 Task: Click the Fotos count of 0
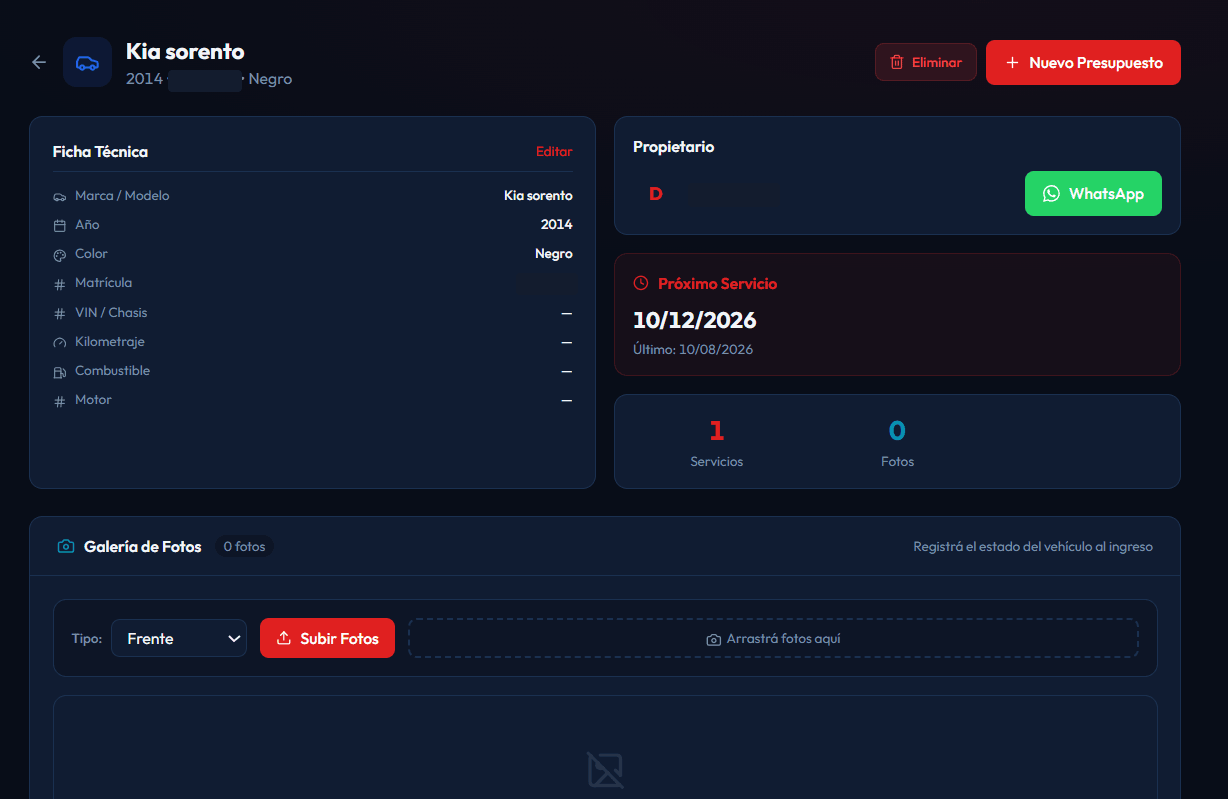898,431
